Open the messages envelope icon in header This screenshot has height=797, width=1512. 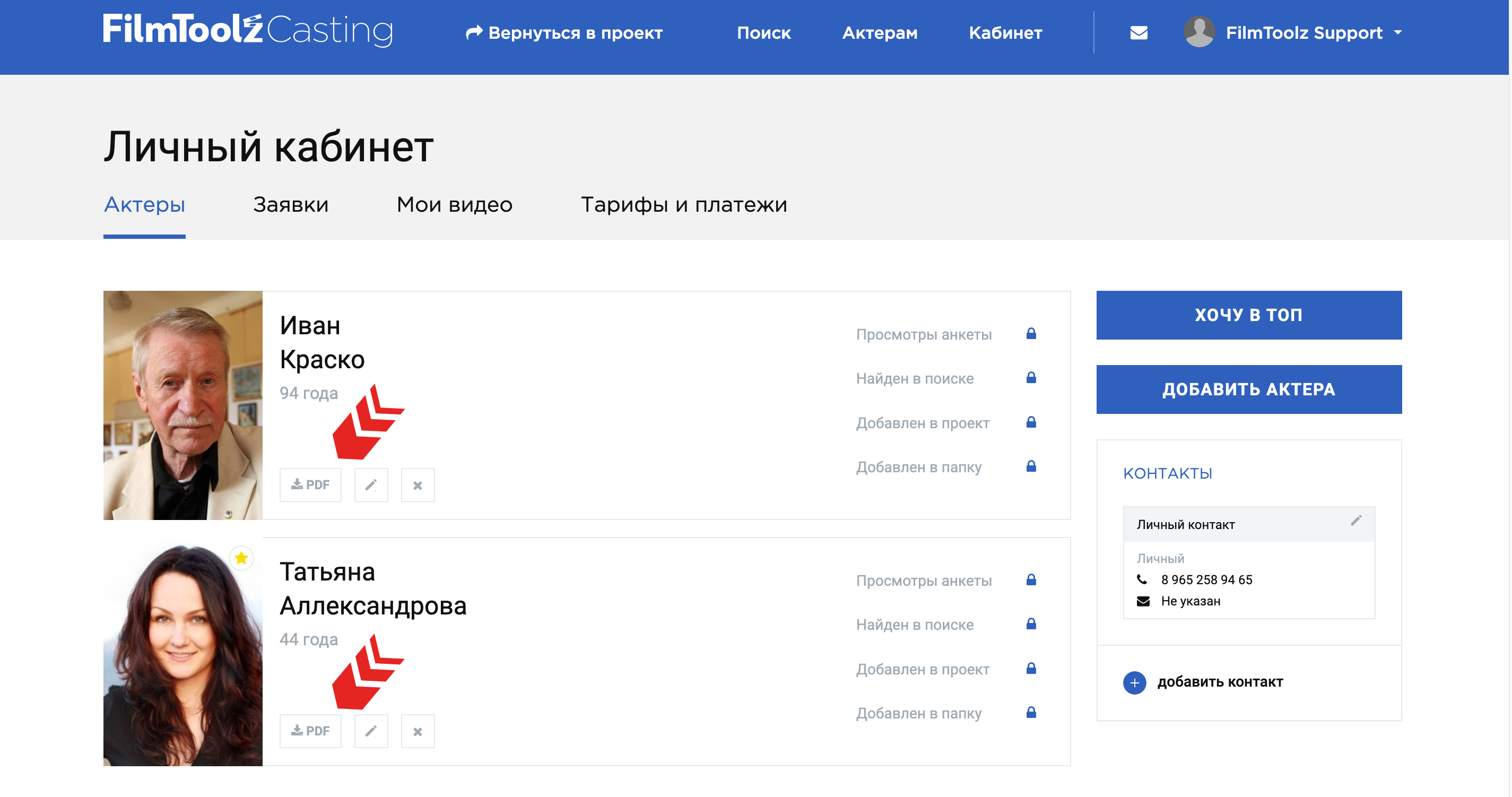tap(1139, 33)
